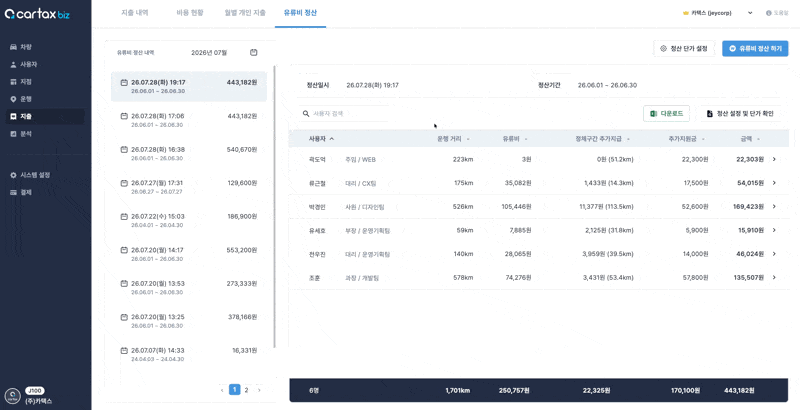Image resolution: width=800 pixels, height=410 pixels.
Task: Focus the 사용자 검색 search field
Action: point(344,113)
